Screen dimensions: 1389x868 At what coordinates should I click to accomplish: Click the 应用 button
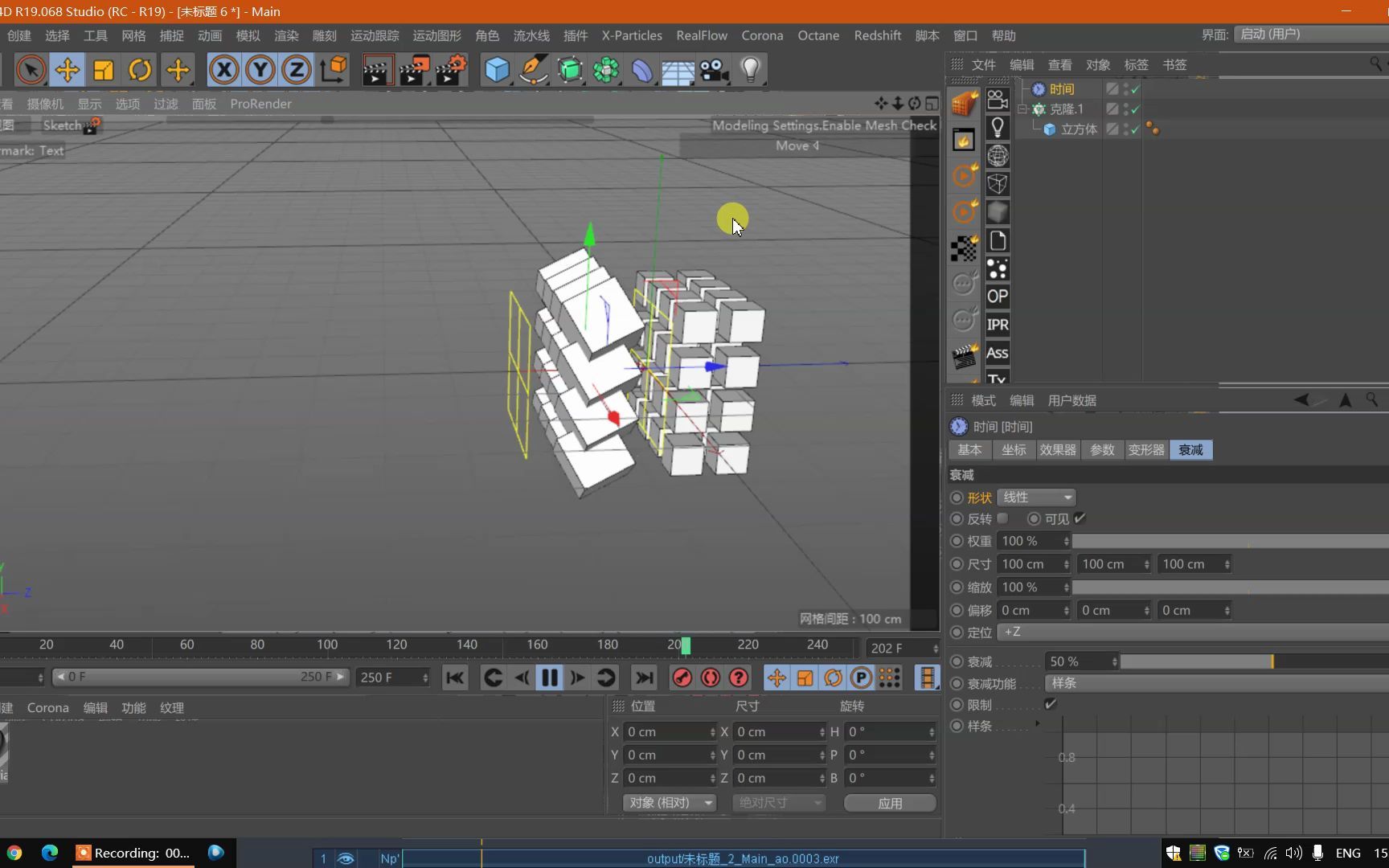tap(889, 803)
